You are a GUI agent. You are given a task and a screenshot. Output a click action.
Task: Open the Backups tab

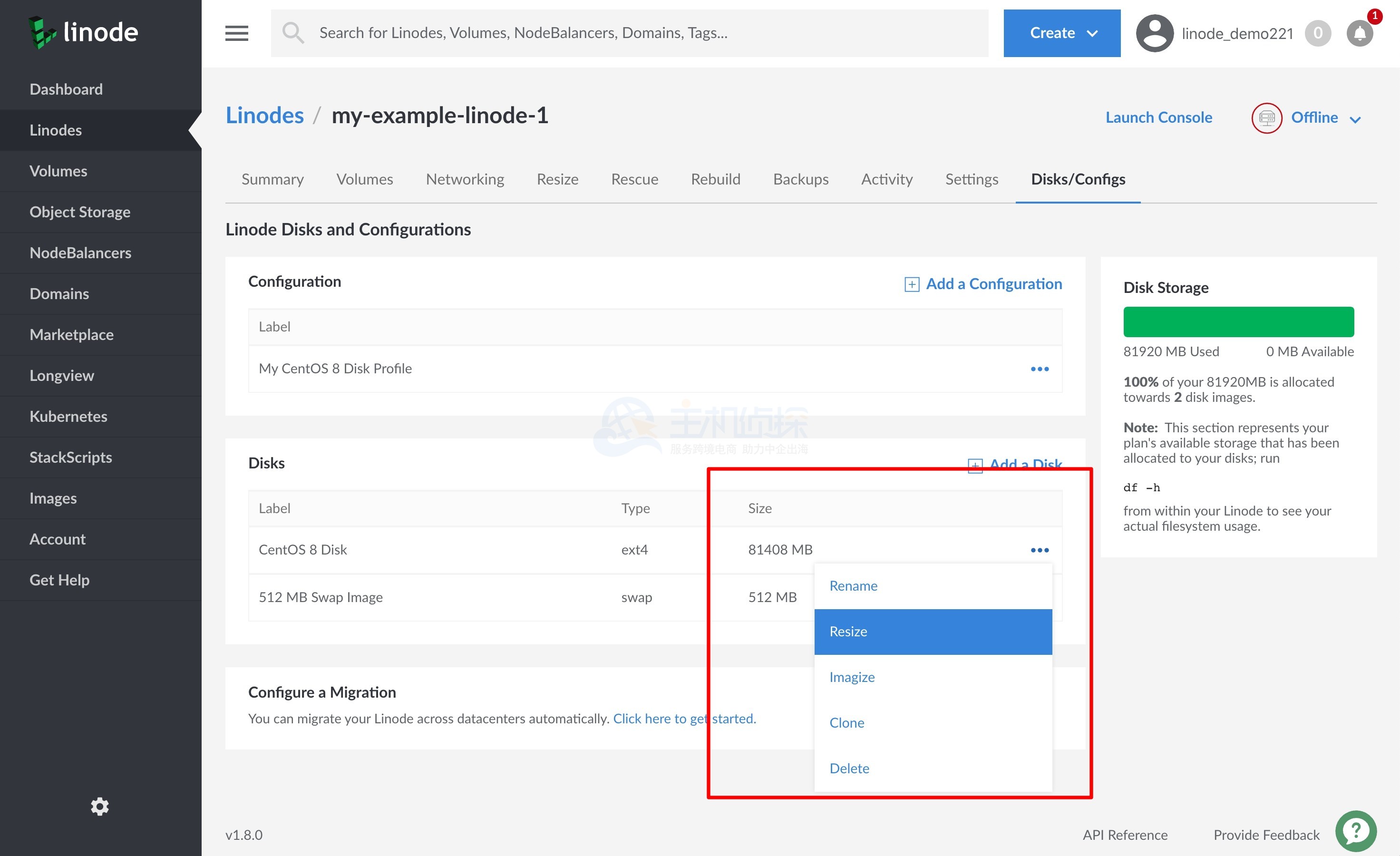800,179
